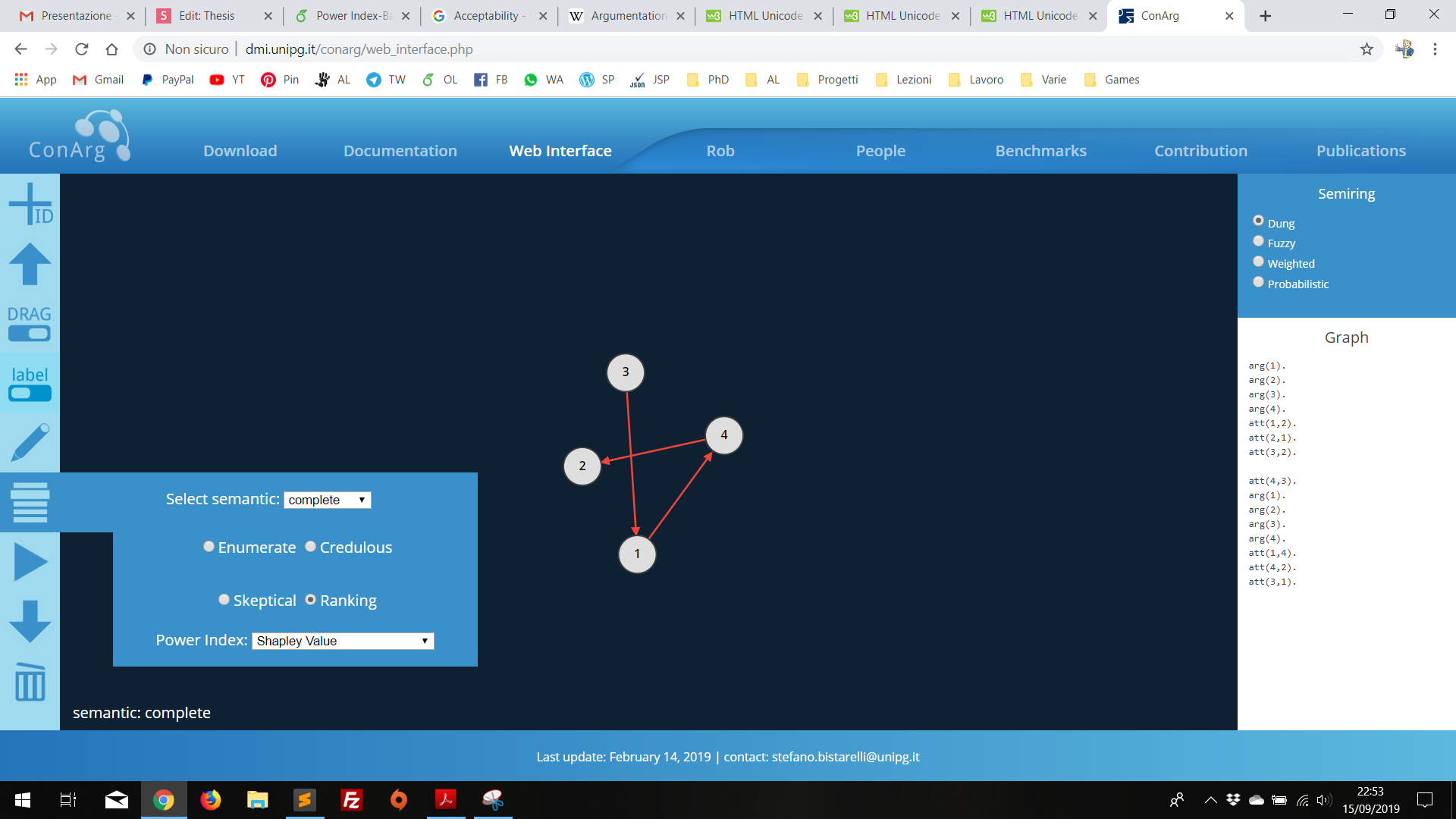Toggle the DRAG switch
Image resolution: width=1456 pixels, height=819 pixels.
(x=30, y=334)
